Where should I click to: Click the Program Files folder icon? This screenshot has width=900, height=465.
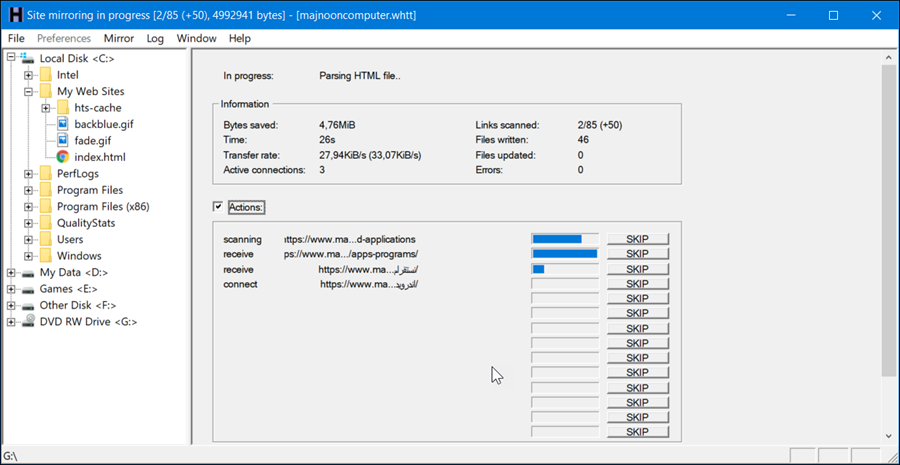point(45,190)
